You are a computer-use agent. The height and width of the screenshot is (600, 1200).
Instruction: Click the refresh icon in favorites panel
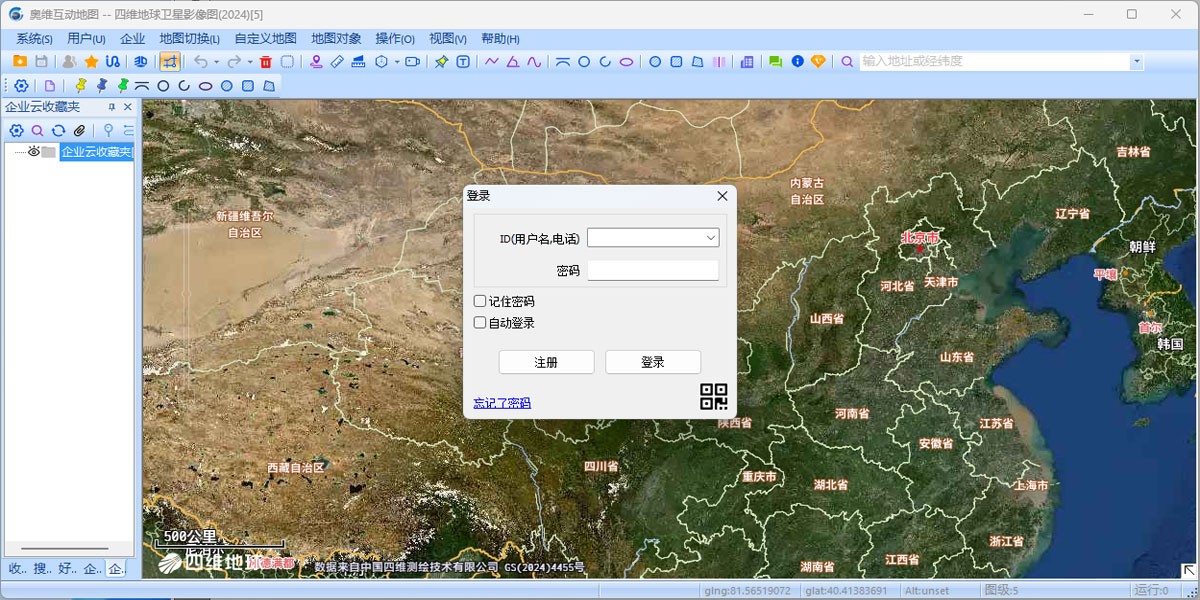pyautogui.click(x=58, y=131)
